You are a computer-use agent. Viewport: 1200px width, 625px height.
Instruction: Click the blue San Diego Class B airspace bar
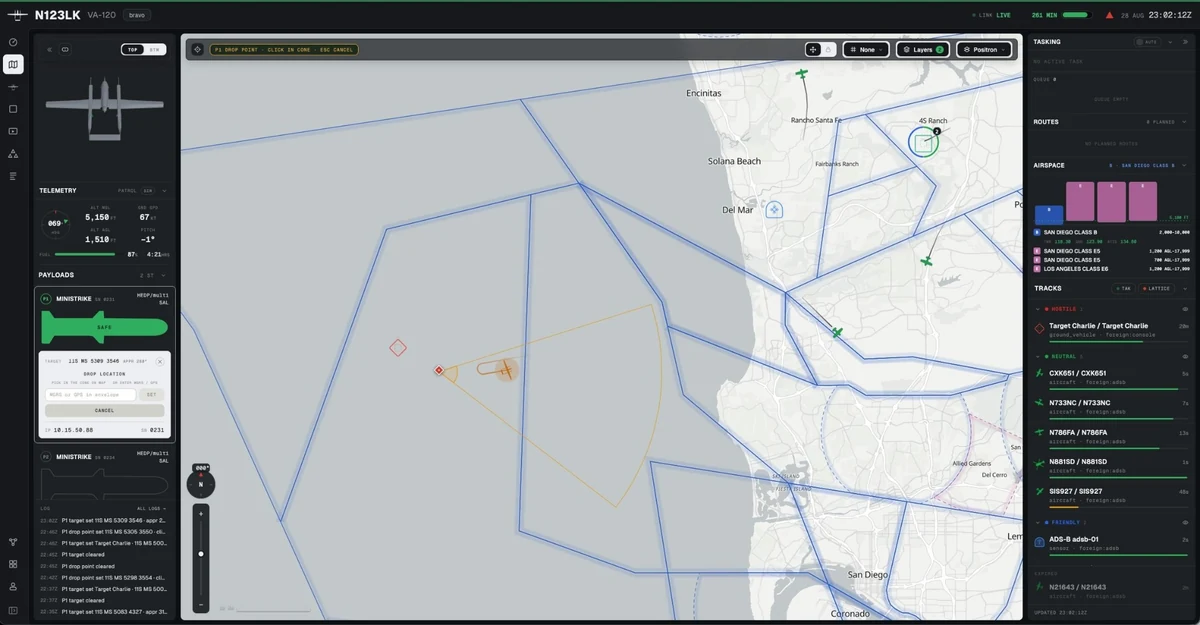pyautogui.click(x=1048, y=213)
